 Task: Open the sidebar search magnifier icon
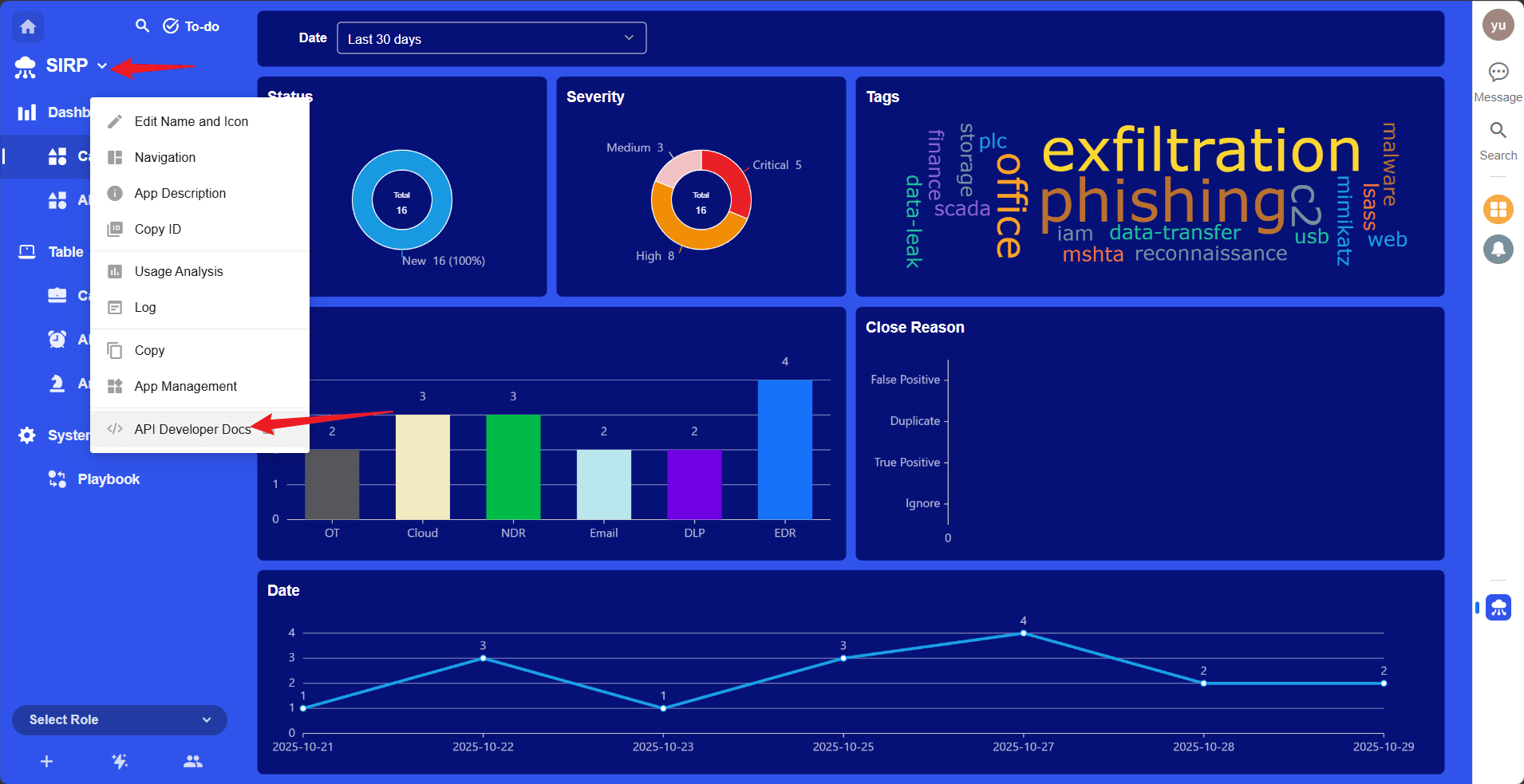(142, 26)
